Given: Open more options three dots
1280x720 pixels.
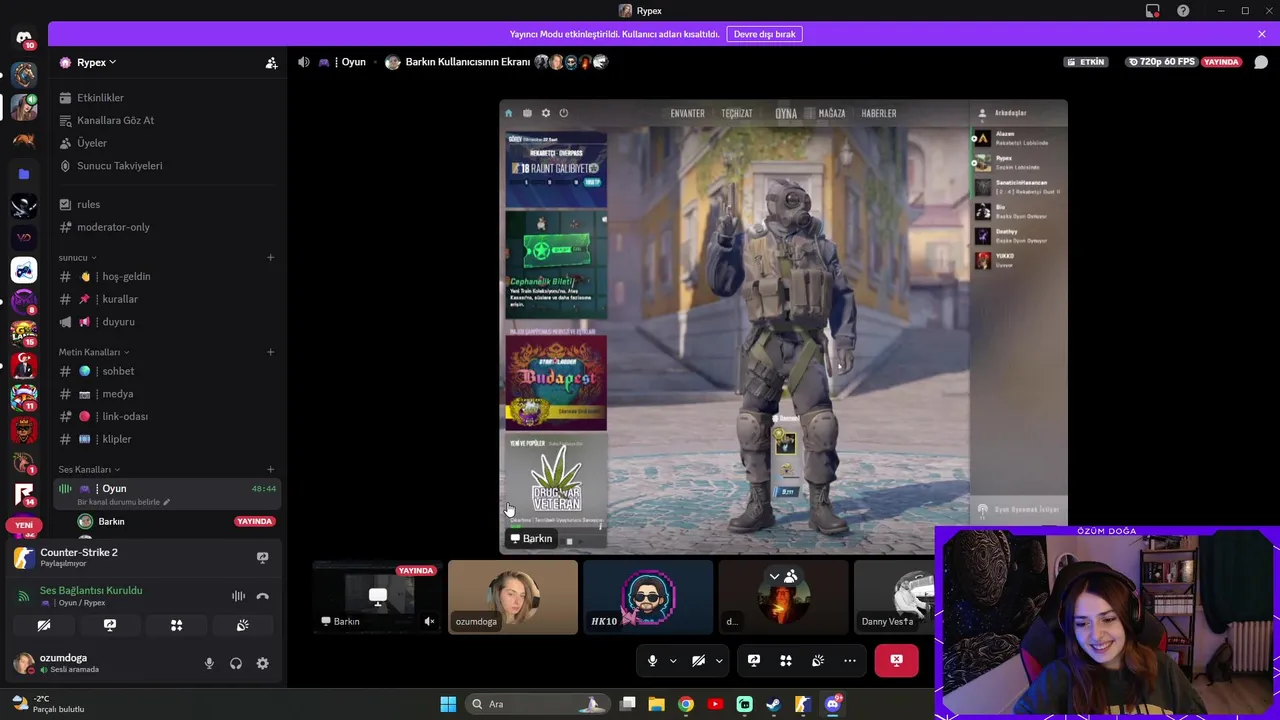Looking at the screenshot, I should (850, 660).
